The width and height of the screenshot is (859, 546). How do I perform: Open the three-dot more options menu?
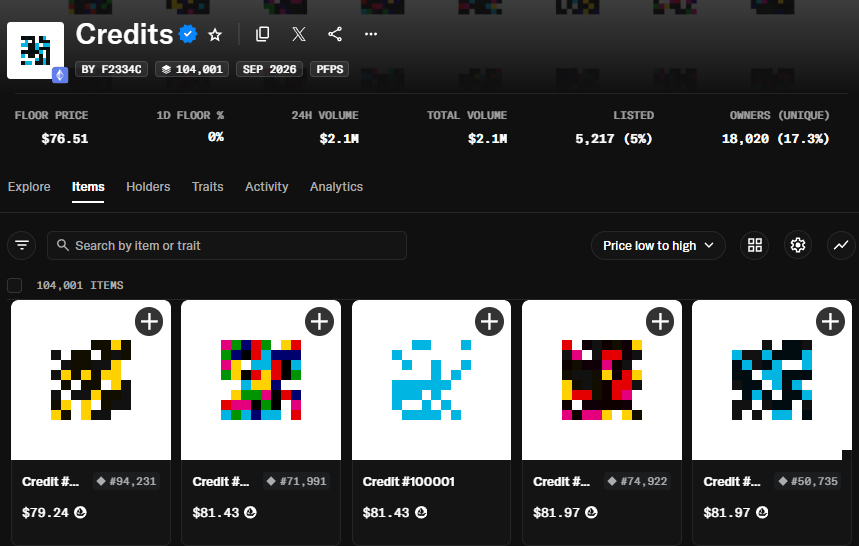click(371, 34)
